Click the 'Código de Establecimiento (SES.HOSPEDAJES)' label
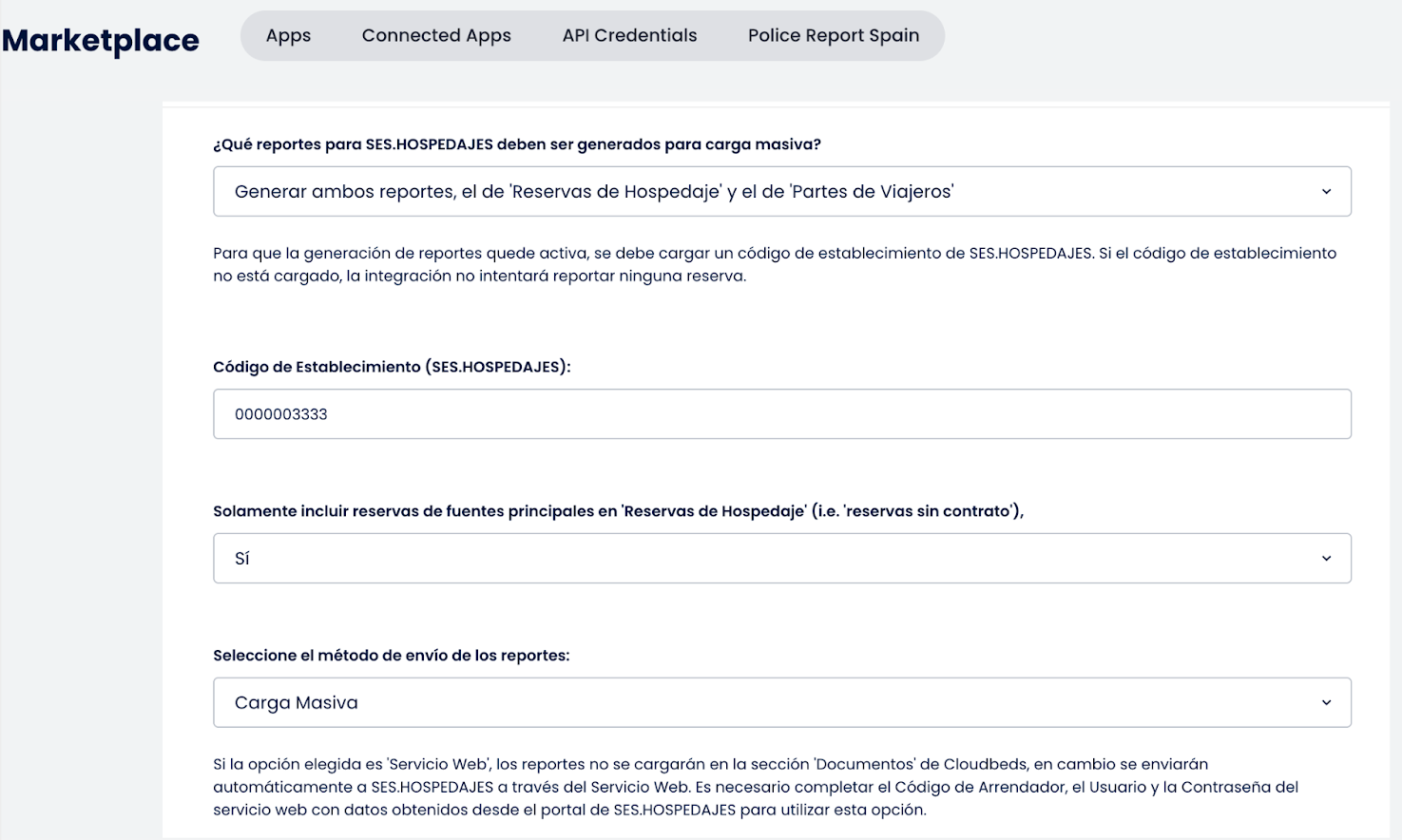The width and height of the screenshot is (1402, 840). (x=392, y=367)
